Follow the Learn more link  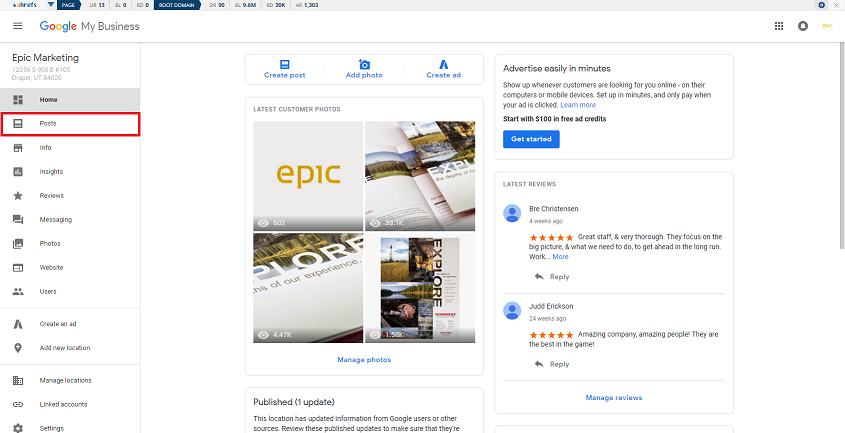click(578, 105)
